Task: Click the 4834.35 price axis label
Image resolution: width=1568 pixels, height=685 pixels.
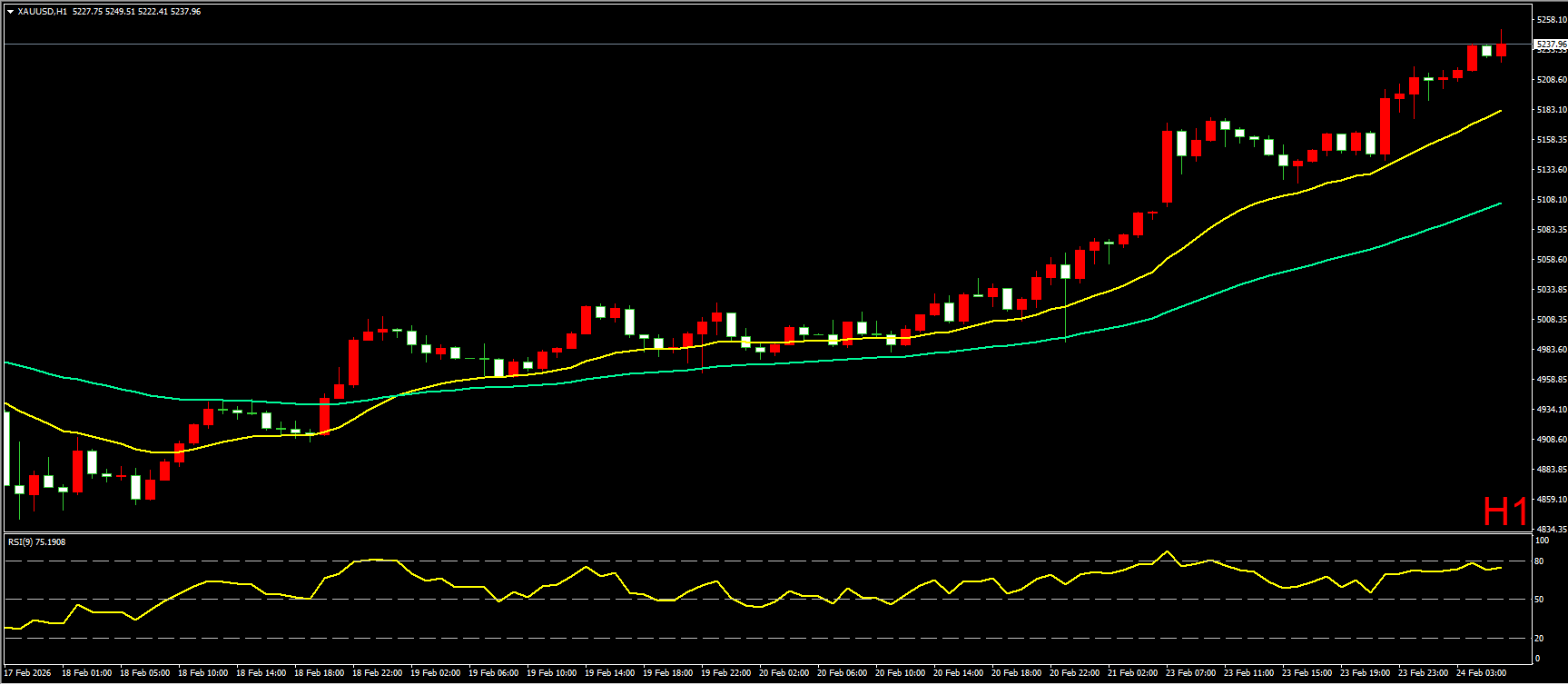Action: tap(1551, 529)
